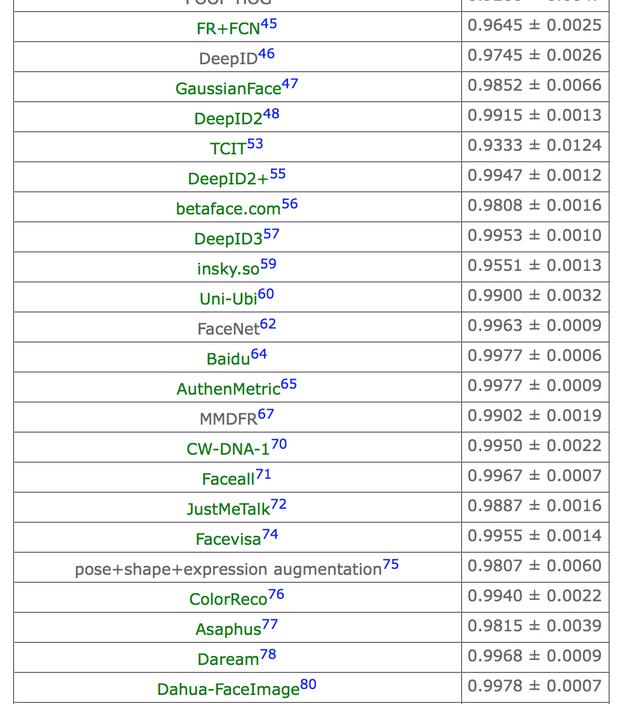This screenshot has height=704, width=640.
Task: Click footnote 67 beside MMDFR
Action: 266,414
